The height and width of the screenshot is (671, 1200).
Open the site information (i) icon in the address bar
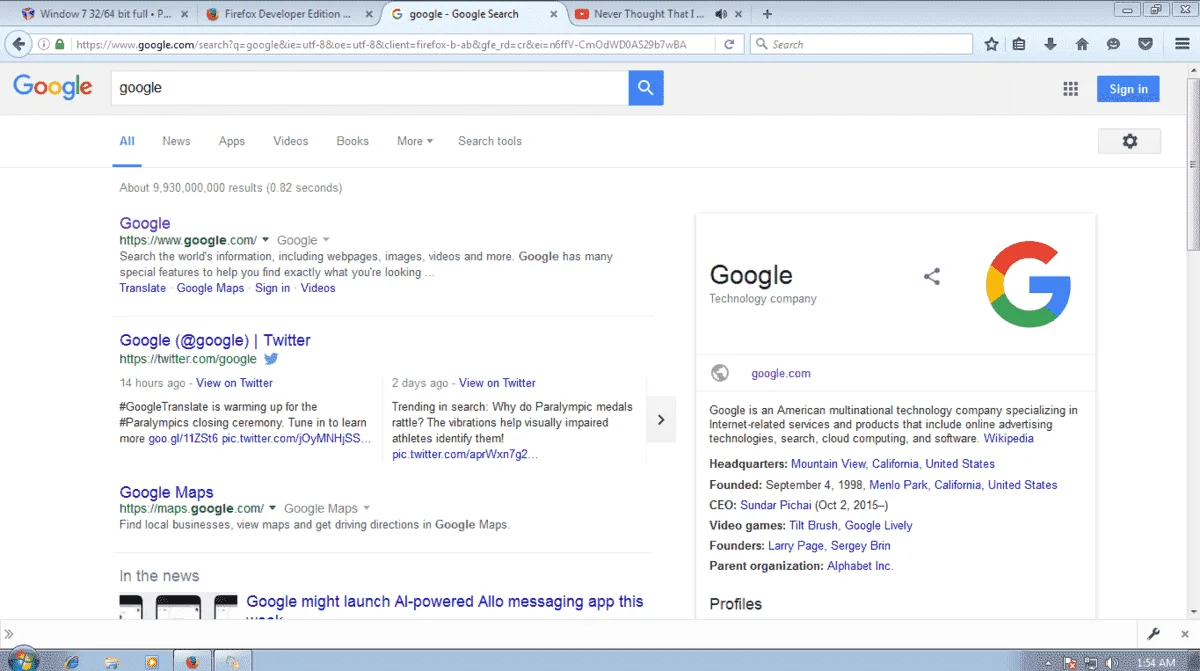pos(44,44)
